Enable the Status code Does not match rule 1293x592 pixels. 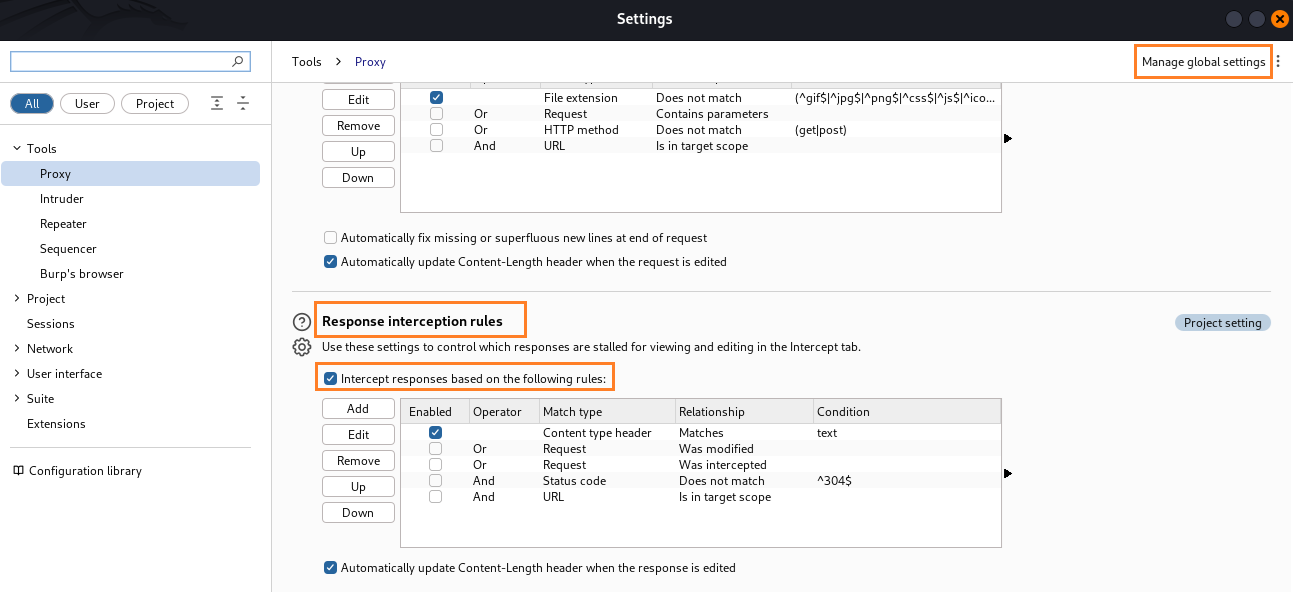[436, 481]
